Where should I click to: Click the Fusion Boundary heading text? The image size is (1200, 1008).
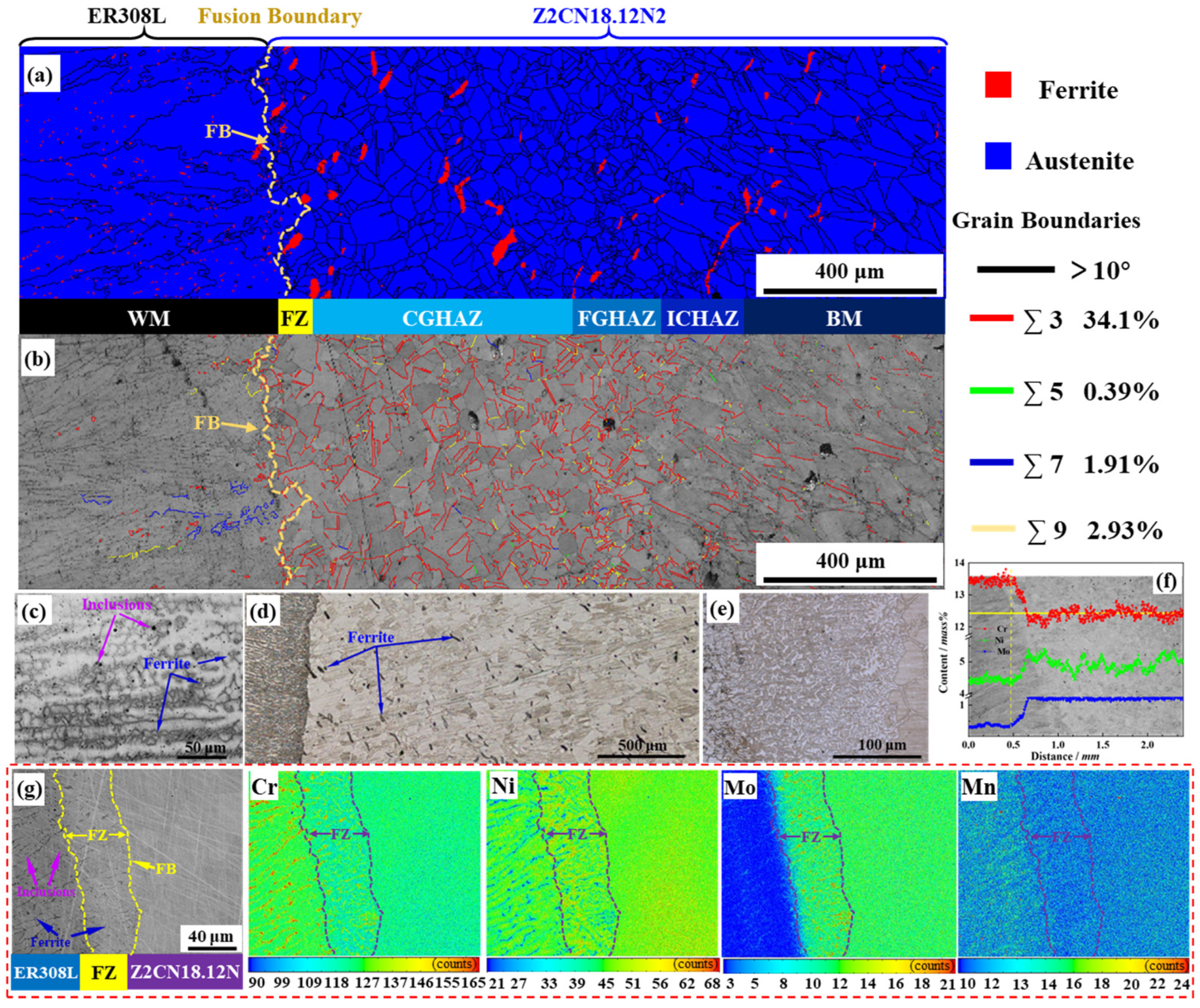tap(279, 16)
